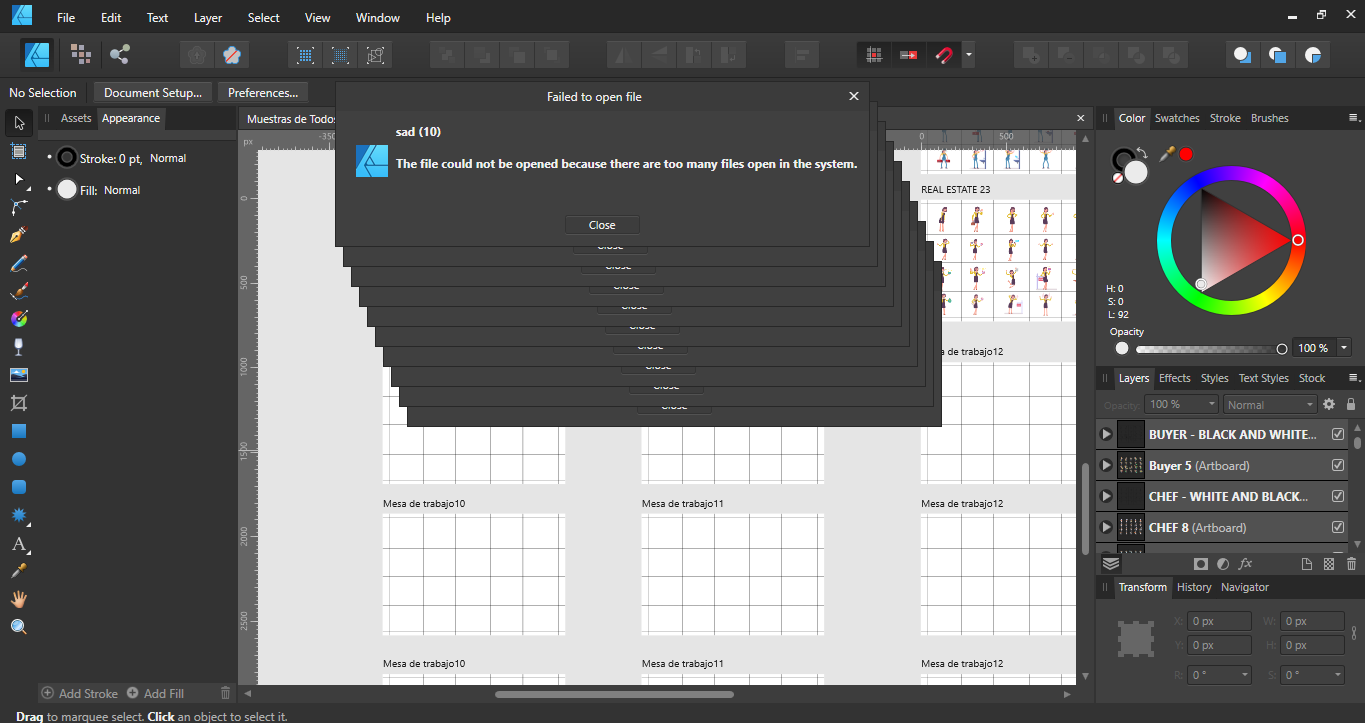
Task: Choose the Artistic Text tool
Action: click(18, 544)
